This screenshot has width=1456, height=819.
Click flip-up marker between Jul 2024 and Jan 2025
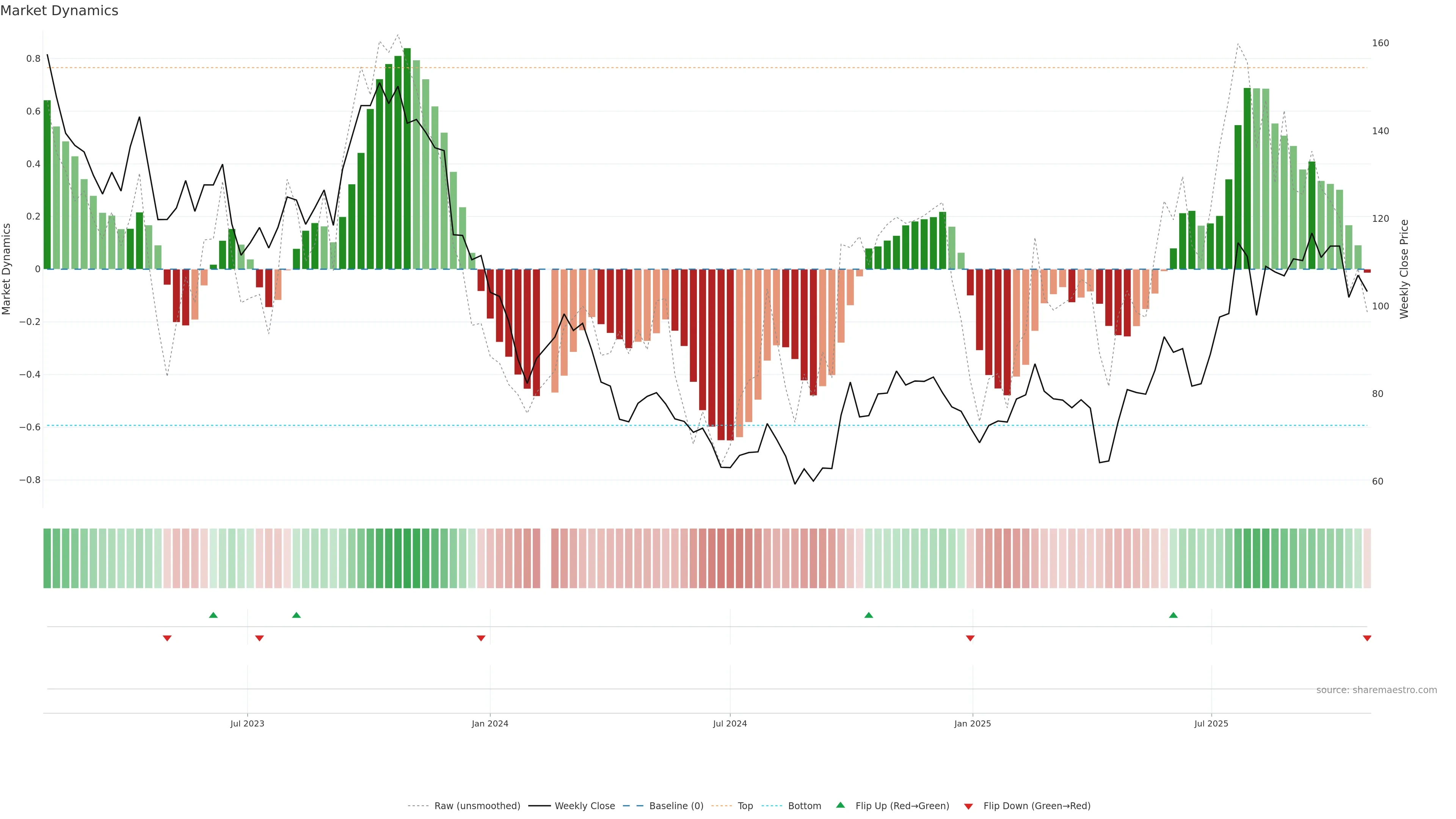[869, 615]
